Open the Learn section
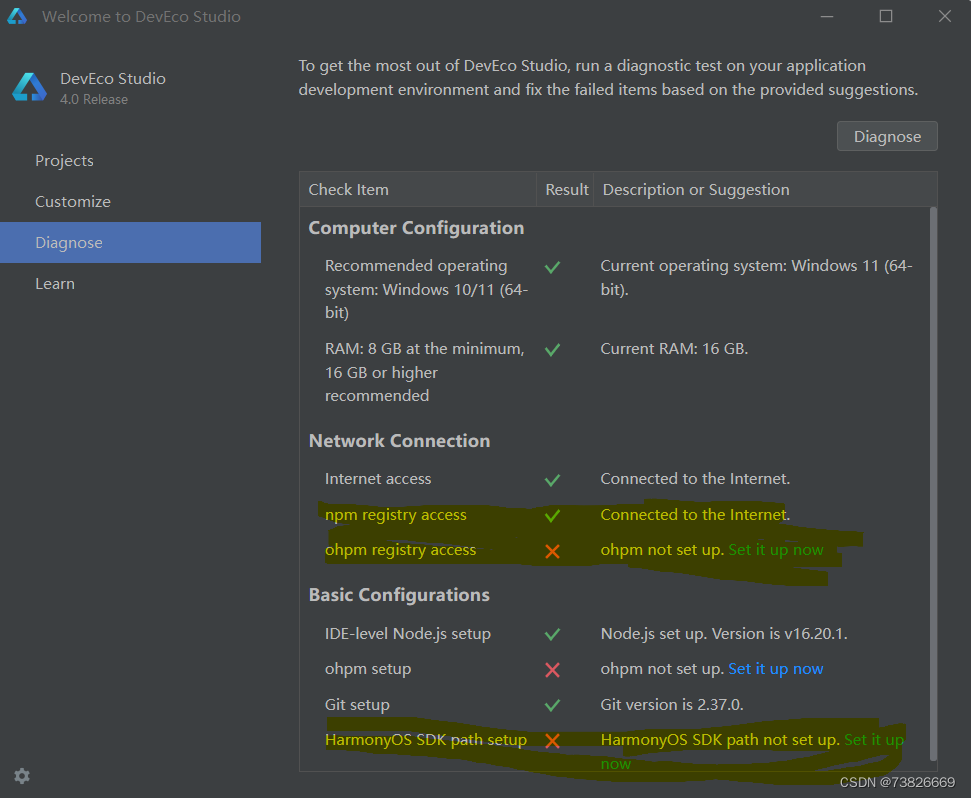This screenshot has width=971, height=798. click(130, 284)
